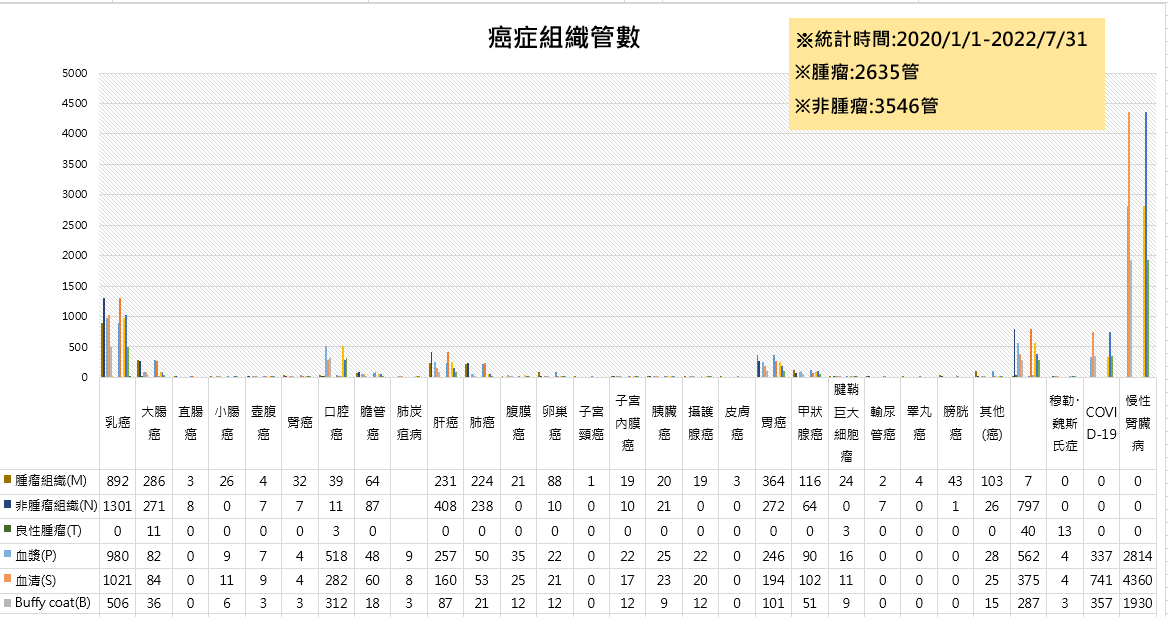
Task: Click the 88 cell for 卵巢癌 腫瘤組織
Action: pos(555,481)
